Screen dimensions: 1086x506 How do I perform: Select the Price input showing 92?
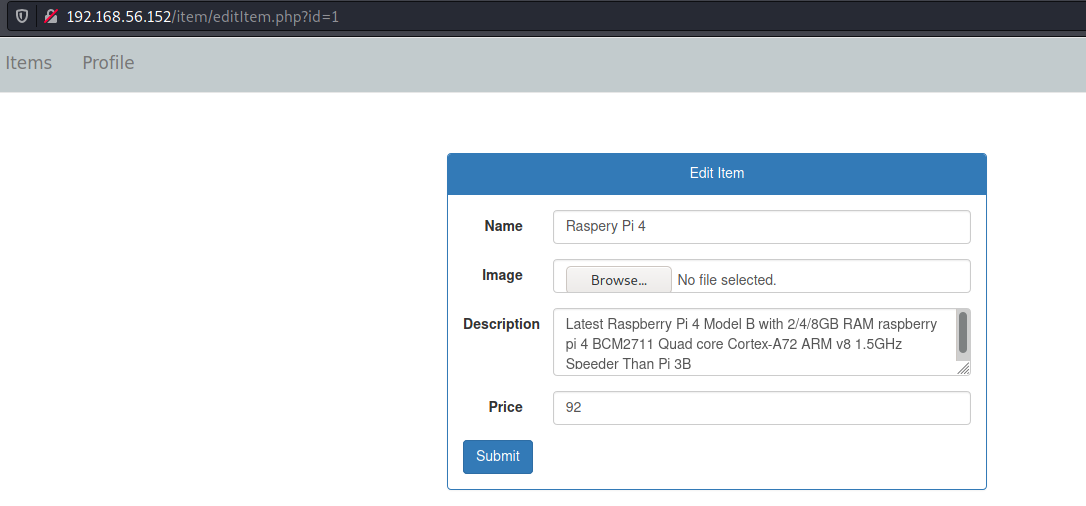coord(761,408)
